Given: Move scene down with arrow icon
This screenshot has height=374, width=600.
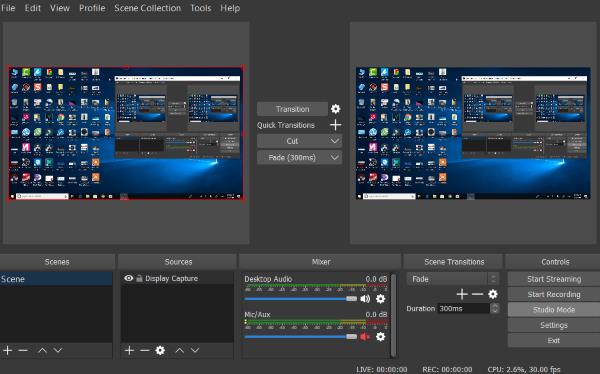Looking at the screenshot, I should tap(58, 350).
